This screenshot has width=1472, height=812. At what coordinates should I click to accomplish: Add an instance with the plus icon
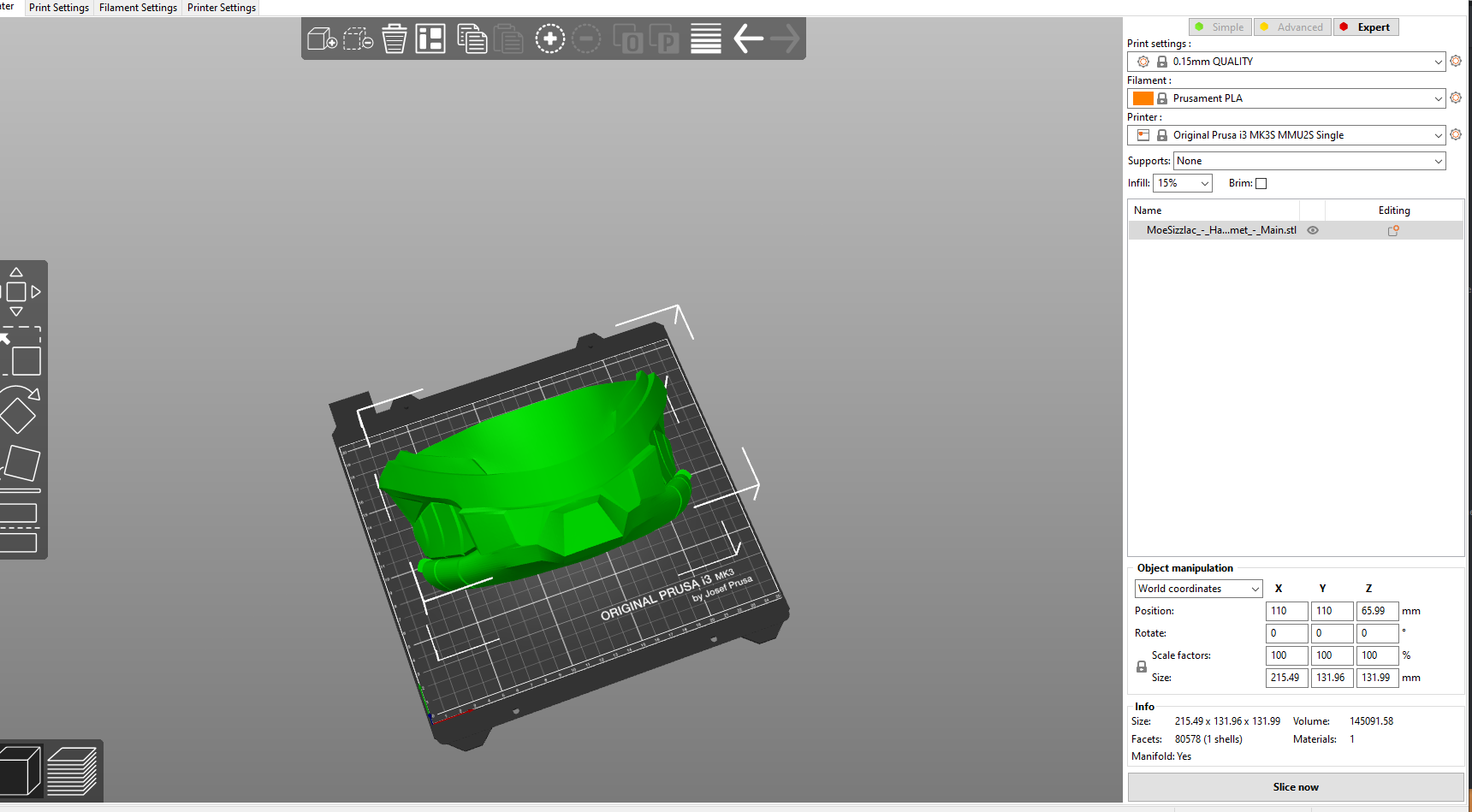point(550,39)
